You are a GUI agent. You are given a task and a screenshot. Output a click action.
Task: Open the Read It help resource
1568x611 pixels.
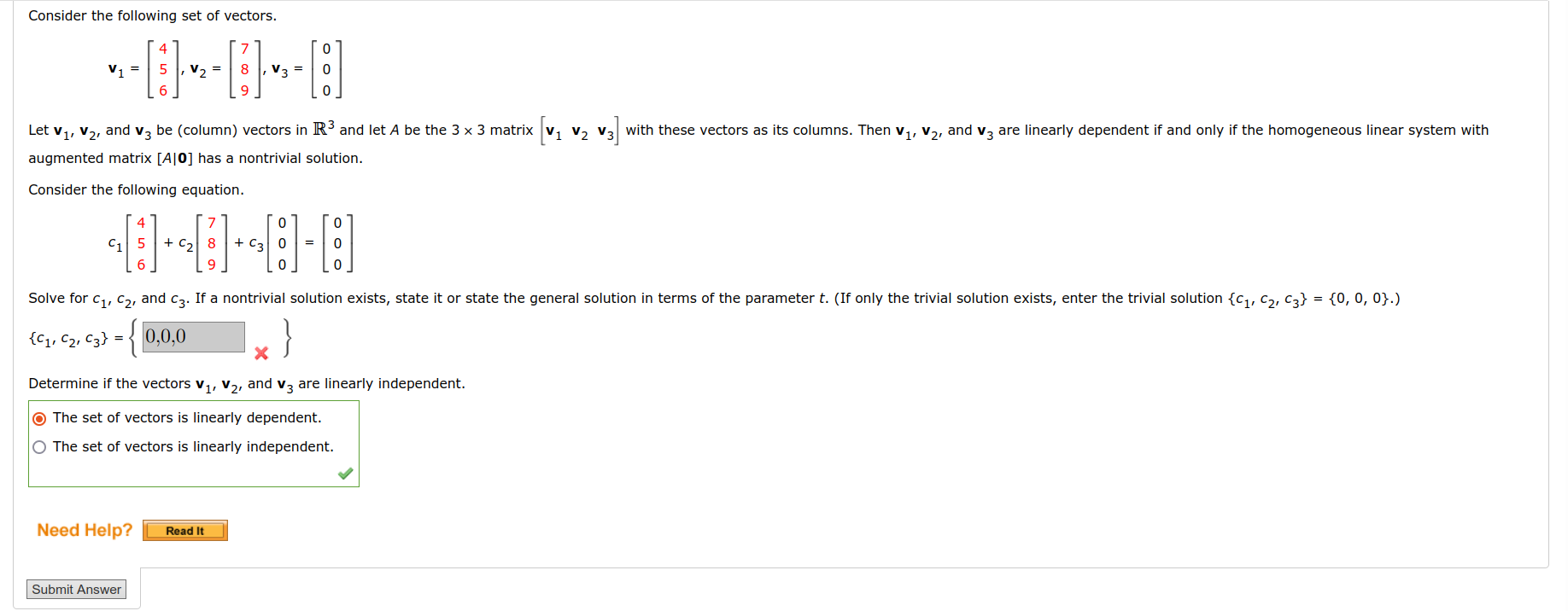click(184, 531)
